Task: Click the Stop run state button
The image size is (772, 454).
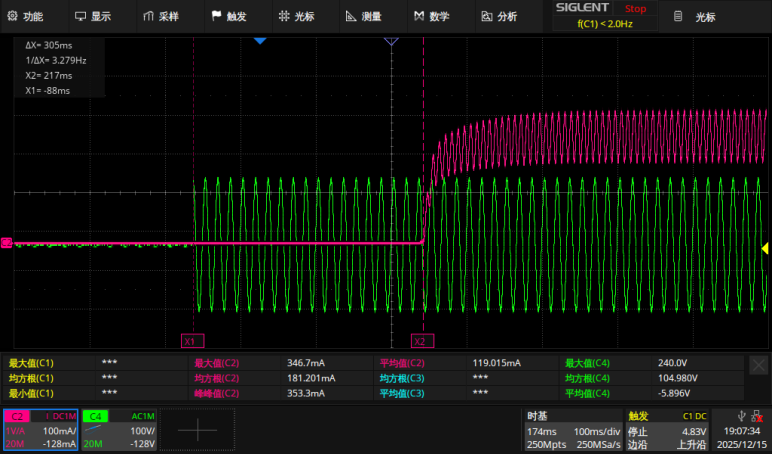Action: 635,8
